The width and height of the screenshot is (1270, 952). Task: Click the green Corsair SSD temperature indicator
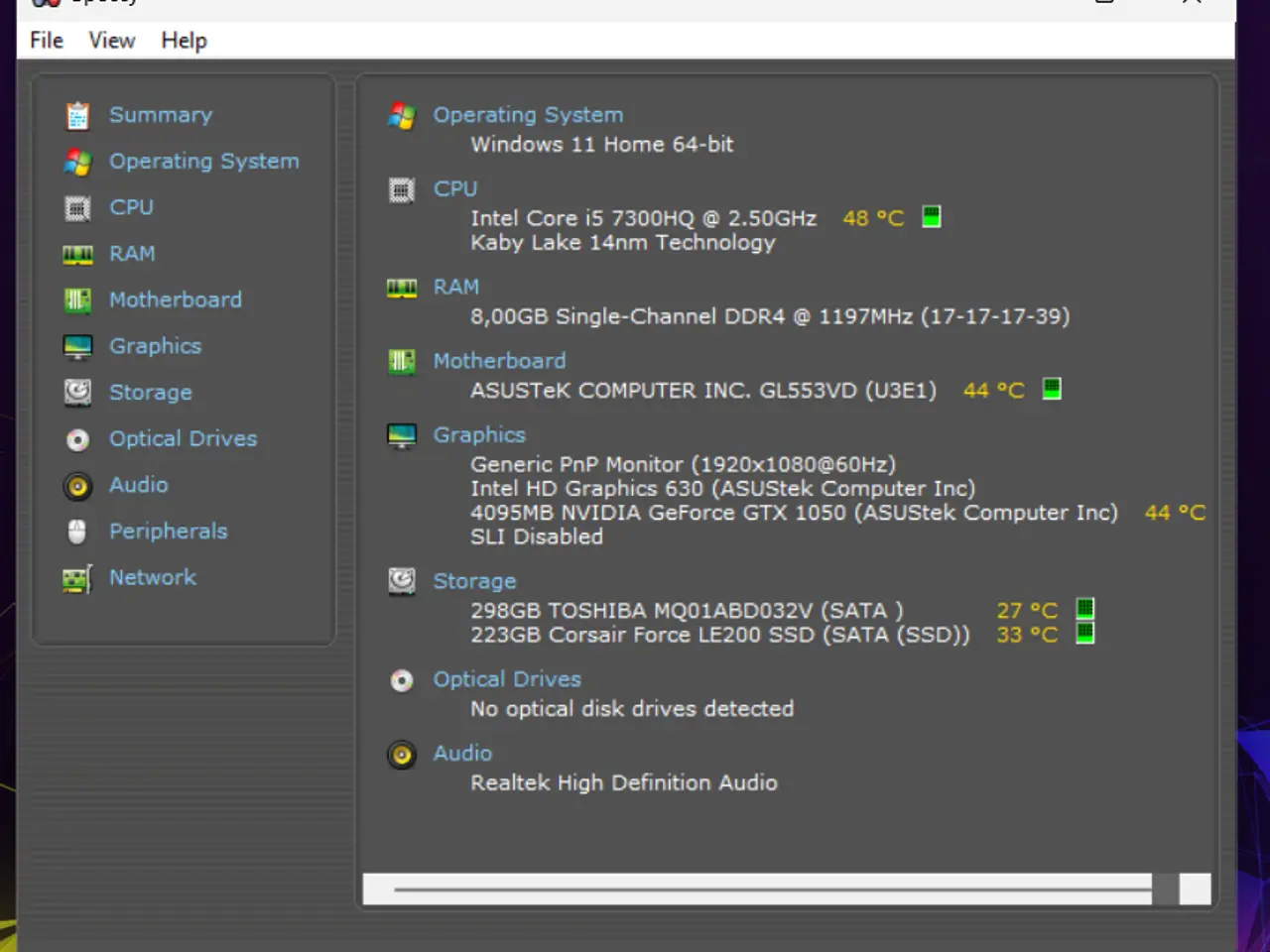tap(1085, 633)
